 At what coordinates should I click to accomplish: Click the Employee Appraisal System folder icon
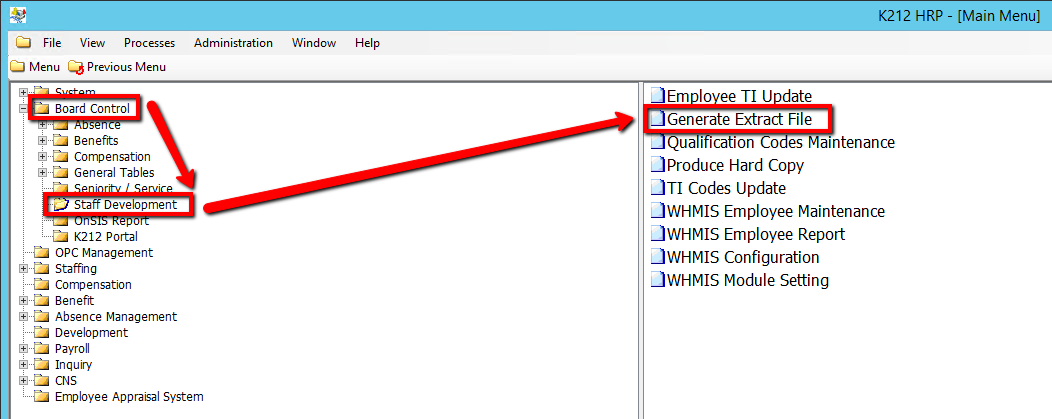pyautogui.click(x=41, y=397)
